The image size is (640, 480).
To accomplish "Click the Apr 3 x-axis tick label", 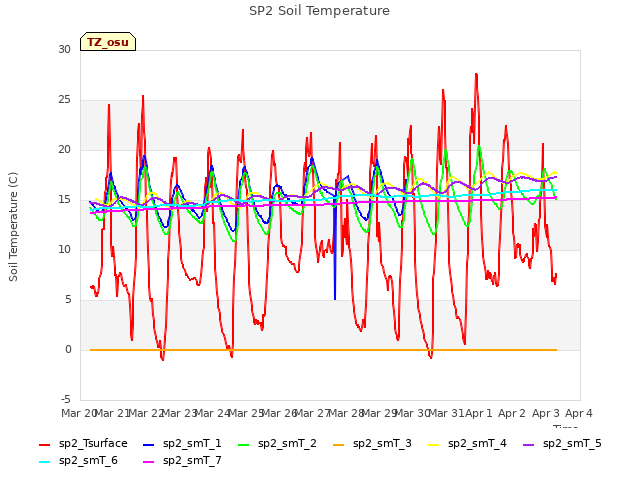I will [x=545, y=413].
